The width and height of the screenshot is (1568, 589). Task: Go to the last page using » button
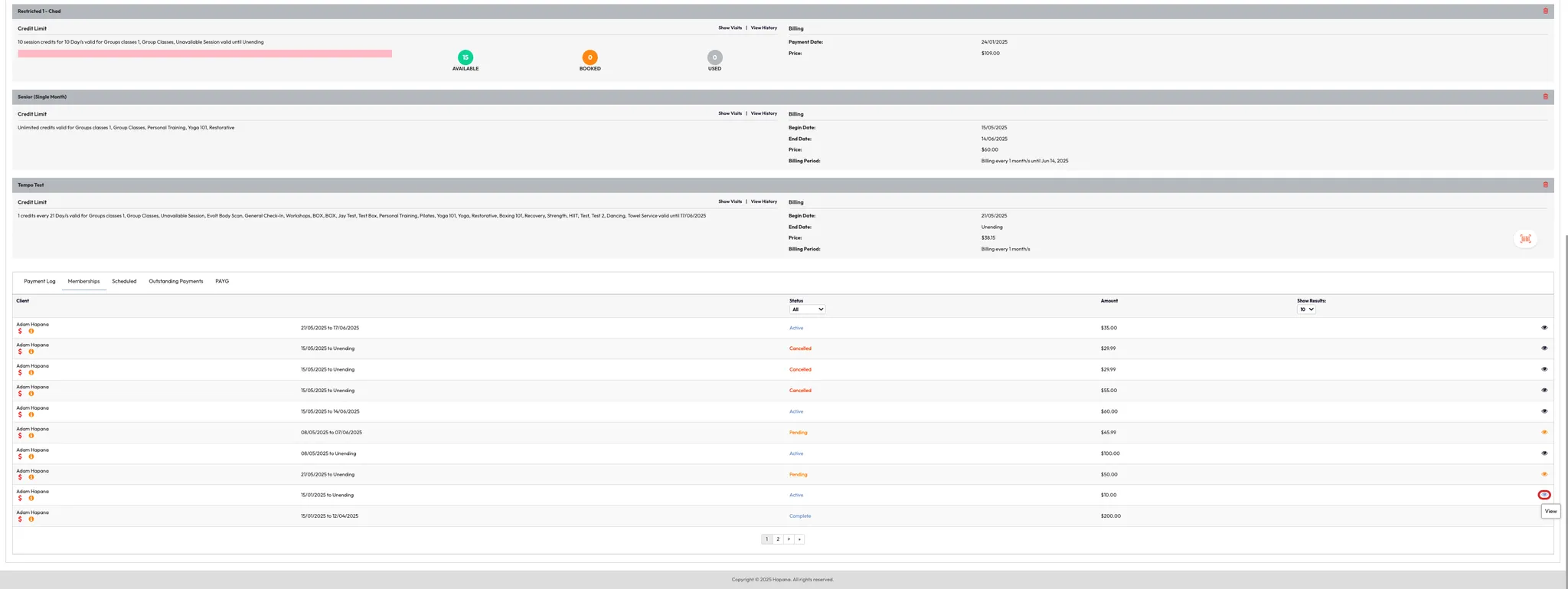tap(799, 539)
